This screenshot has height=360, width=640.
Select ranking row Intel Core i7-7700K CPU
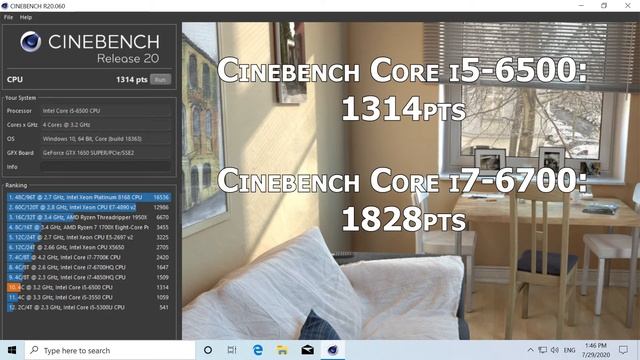[x=89, y=257]
